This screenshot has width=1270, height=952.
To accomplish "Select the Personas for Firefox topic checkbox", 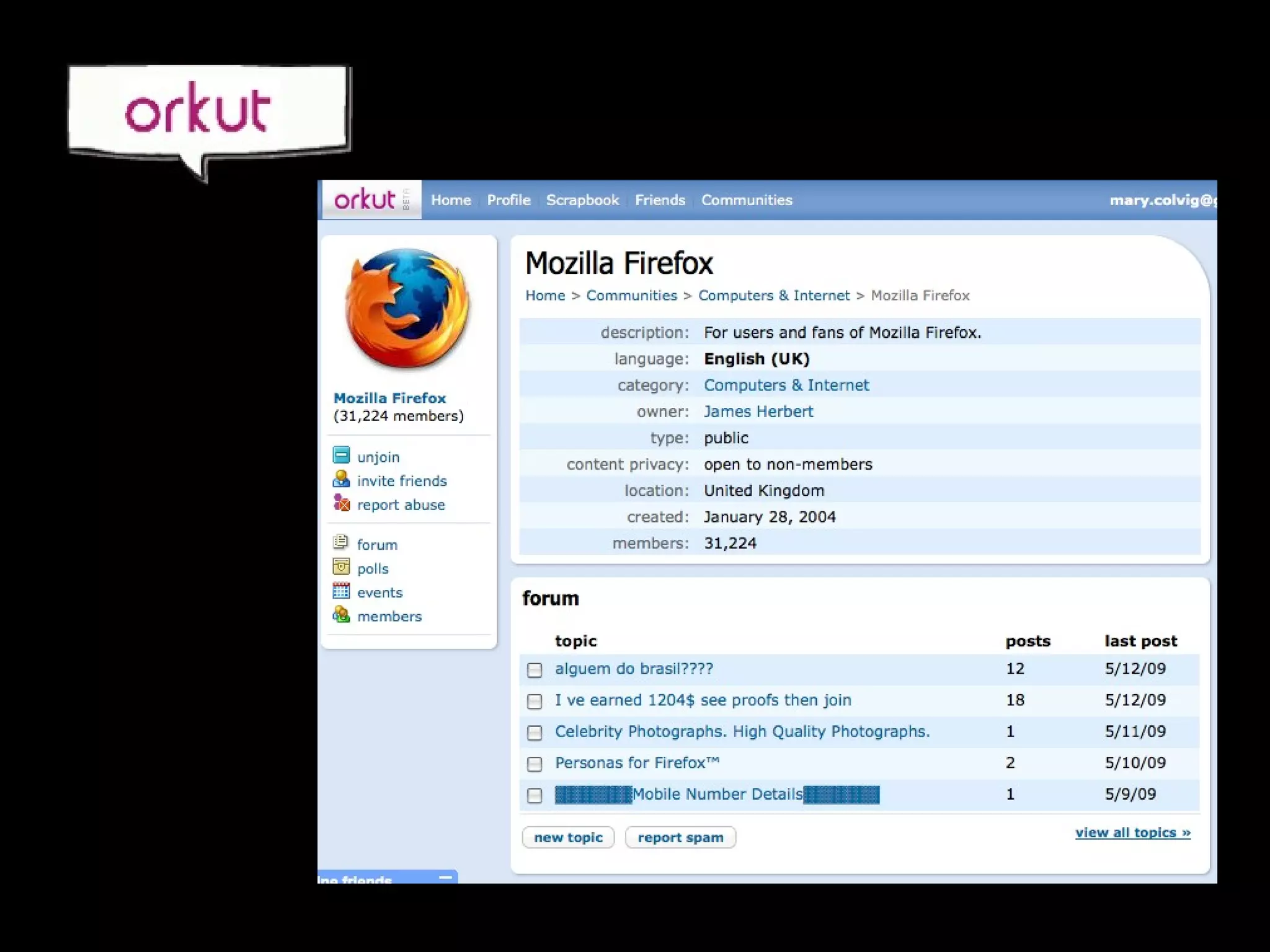I will pos(535,764).
